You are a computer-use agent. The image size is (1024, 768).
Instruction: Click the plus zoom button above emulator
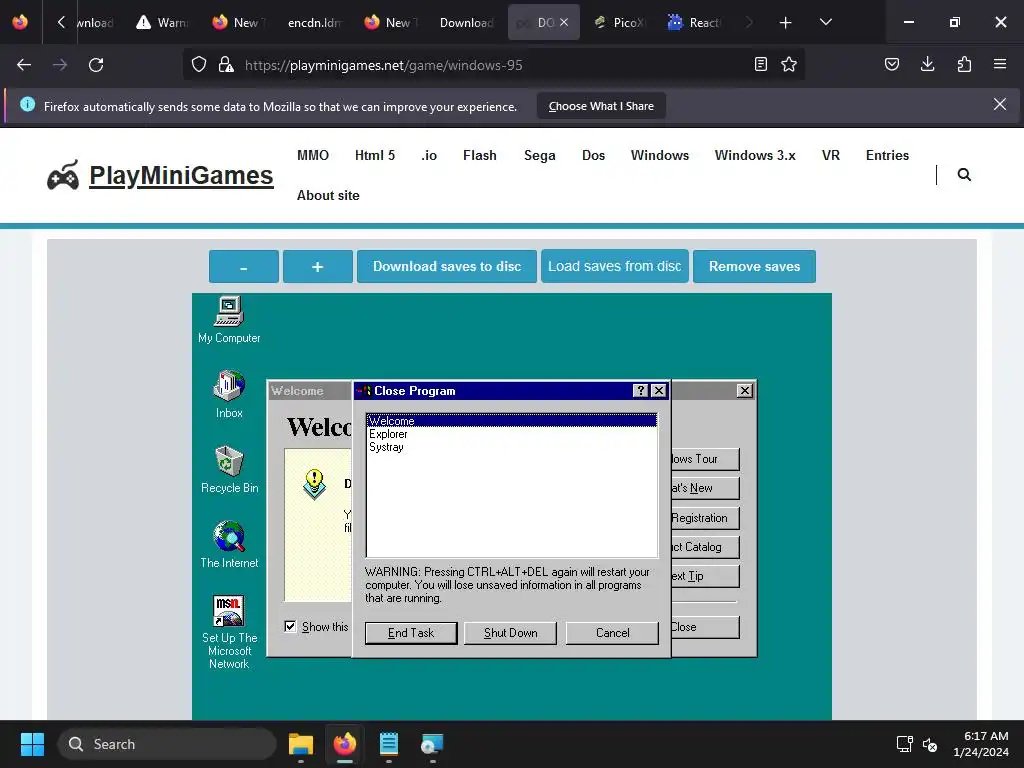tap(317, 266)
